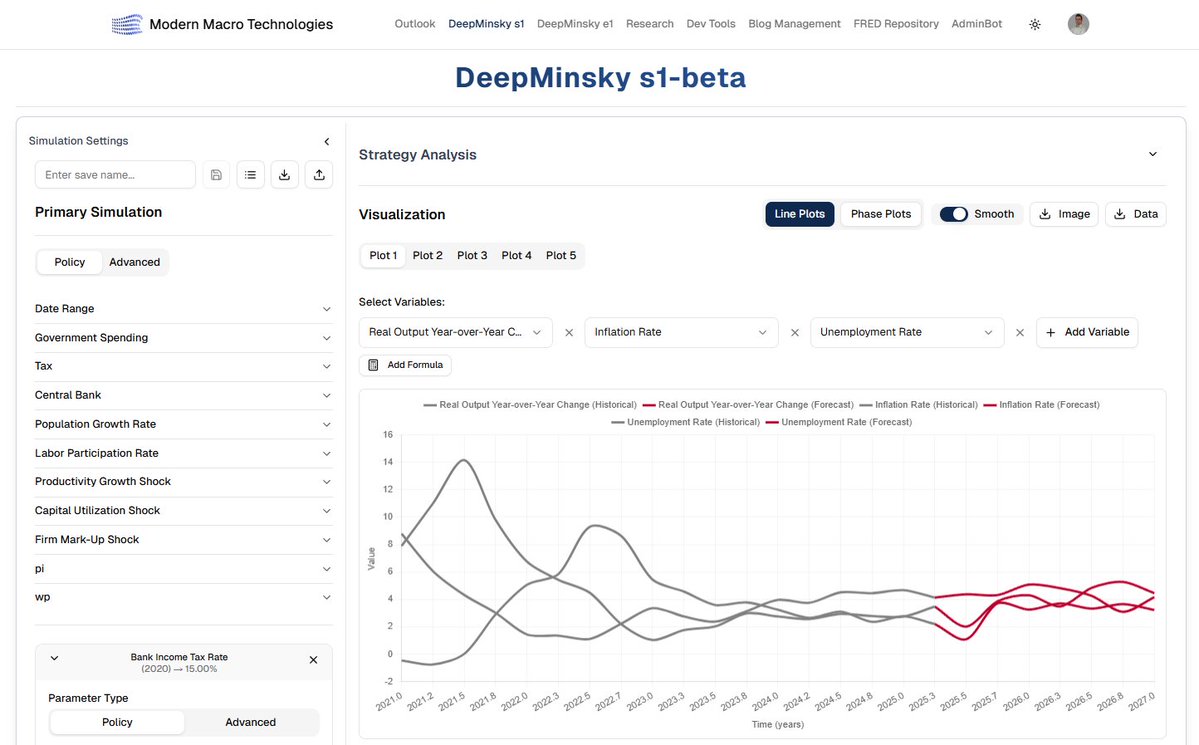The image size is (1199, 745).
Task: Switch Primary Simulation to Advanced mode
Action: [135, 262]
